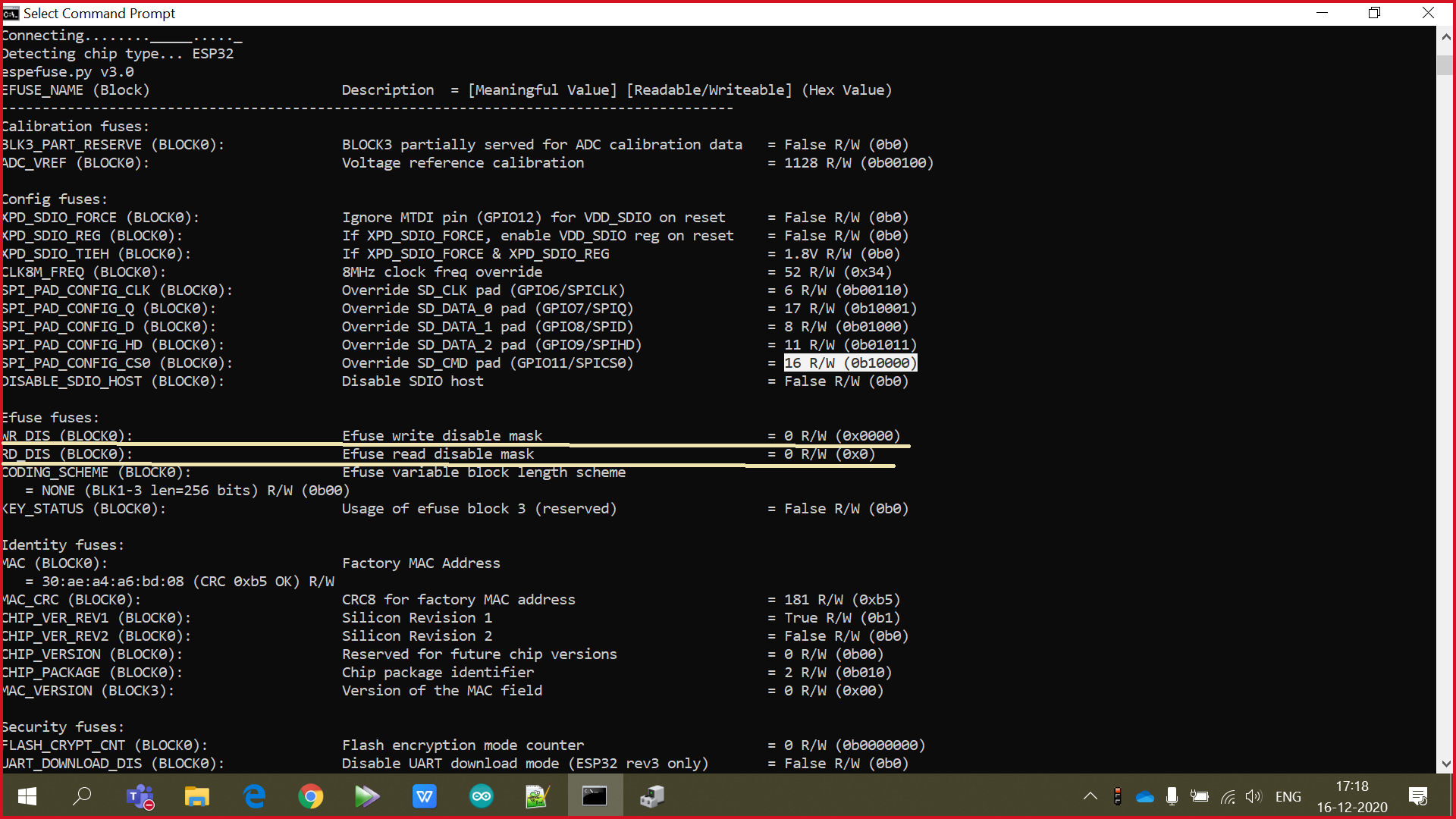
Task: Click the '1128 R/W (0b00100)' value
Action: click(x=859, y=163)
